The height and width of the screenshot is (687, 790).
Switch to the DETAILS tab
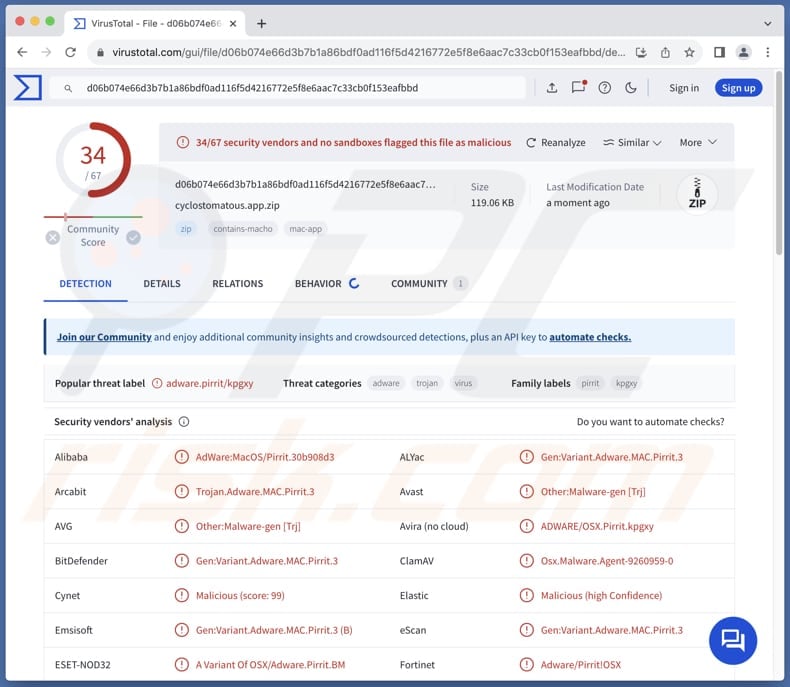[162, 284]
